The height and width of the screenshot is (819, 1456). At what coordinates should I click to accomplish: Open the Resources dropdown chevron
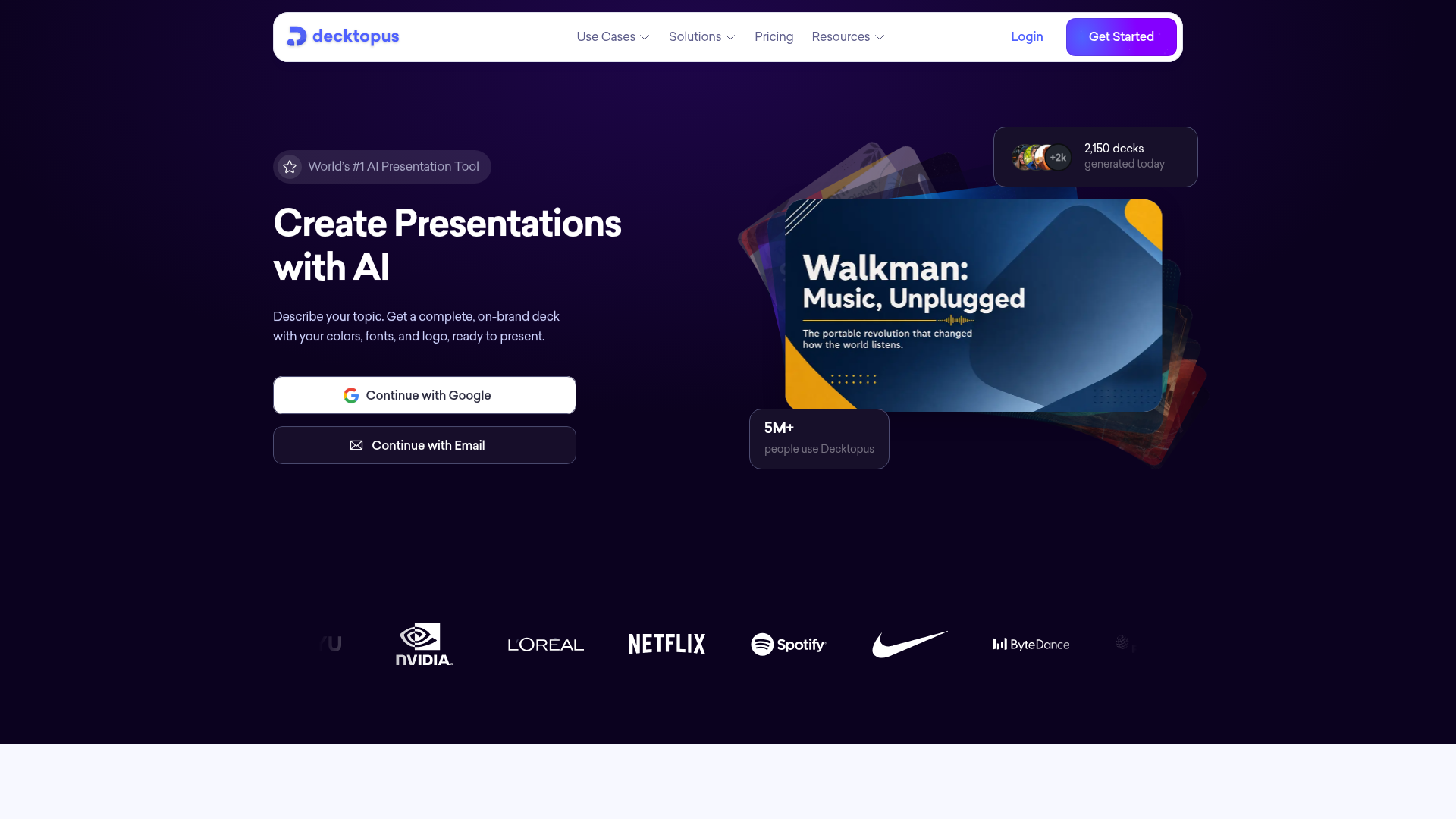click(x=880, y=37)
